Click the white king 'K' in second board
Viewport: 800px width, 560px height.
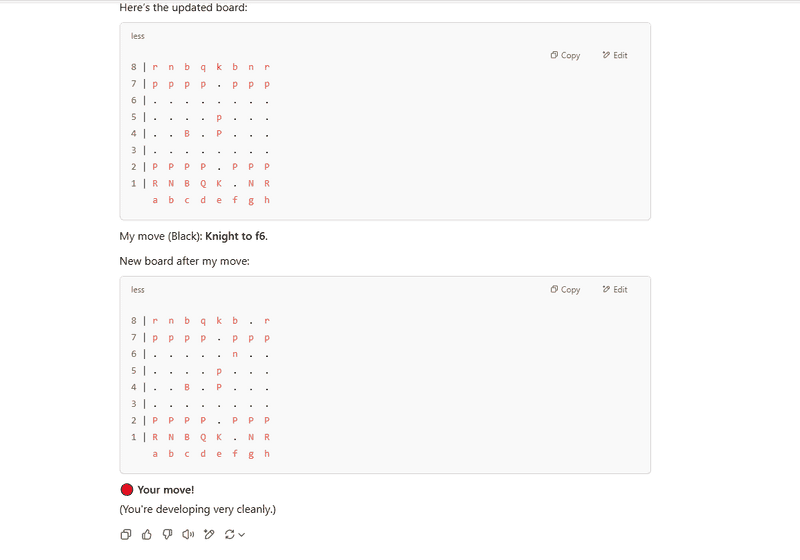pos(219,437)
